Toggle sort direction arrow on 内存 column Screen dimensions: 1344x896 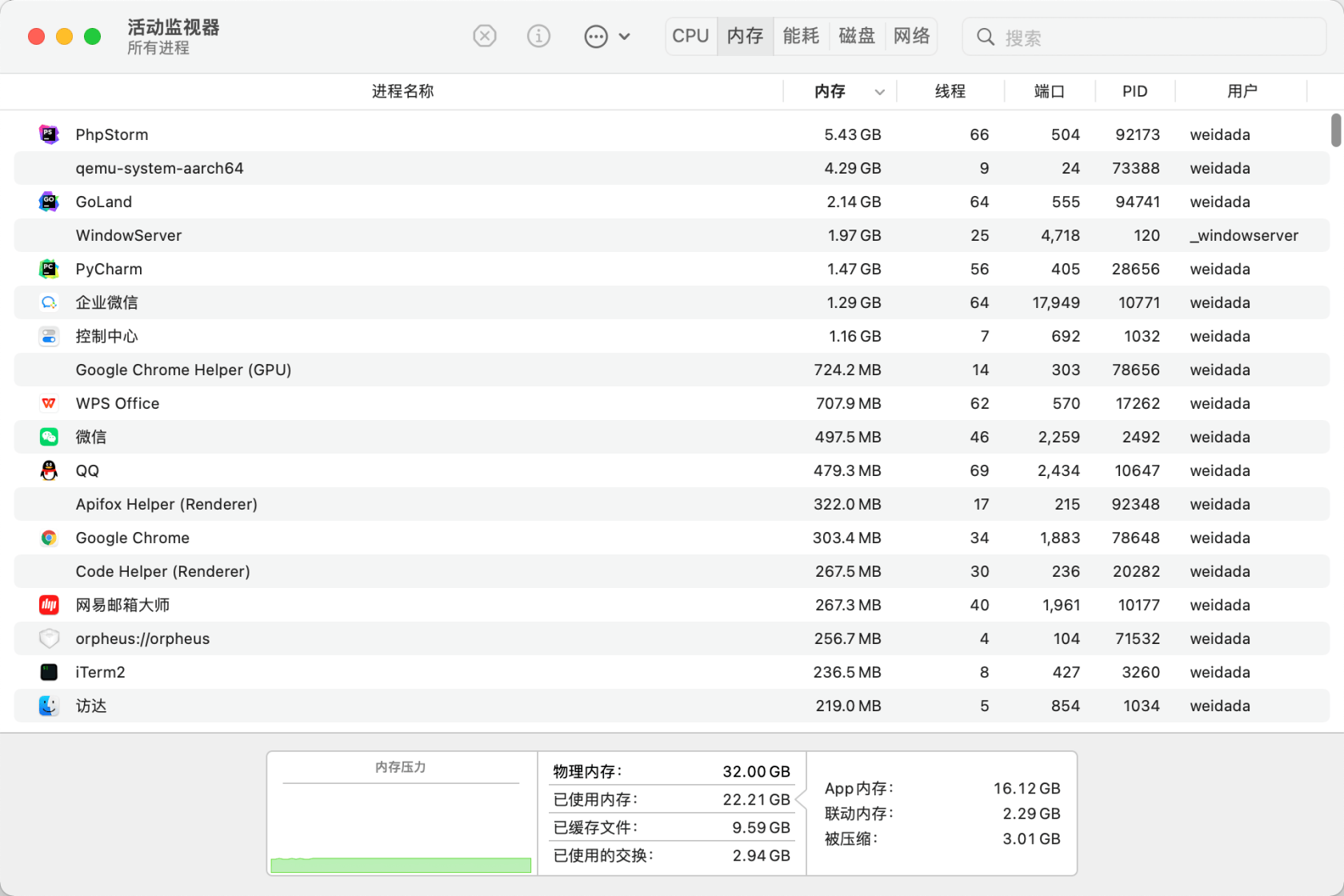pos(880,92)
